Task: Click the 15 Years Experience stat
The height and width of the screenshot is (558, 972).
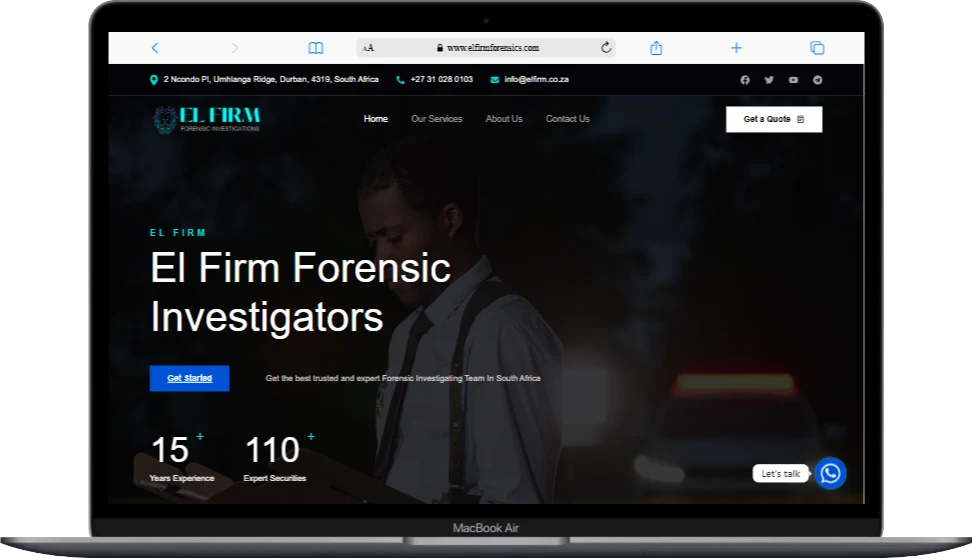Action: [x=182, y=458]
